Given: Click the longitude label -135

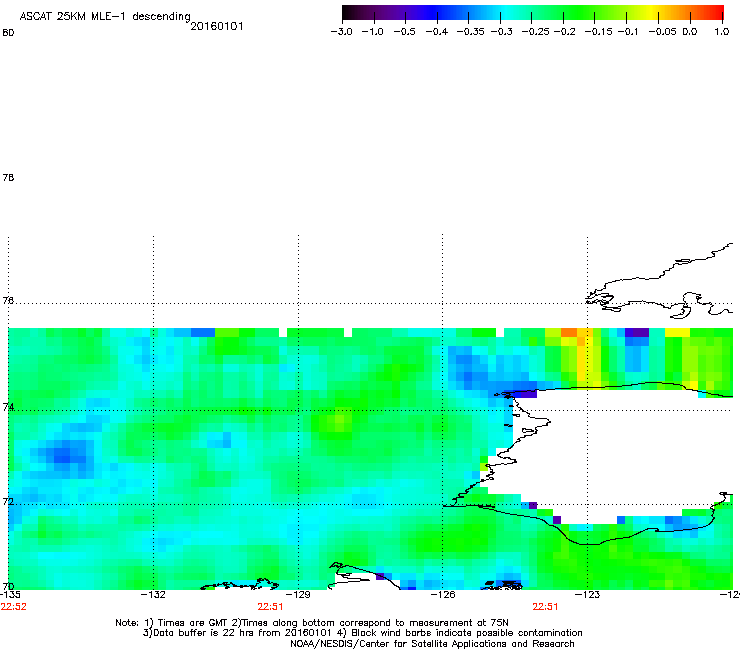Looking at the screenshot, I should pyautogui.click(x=10, y=594).
